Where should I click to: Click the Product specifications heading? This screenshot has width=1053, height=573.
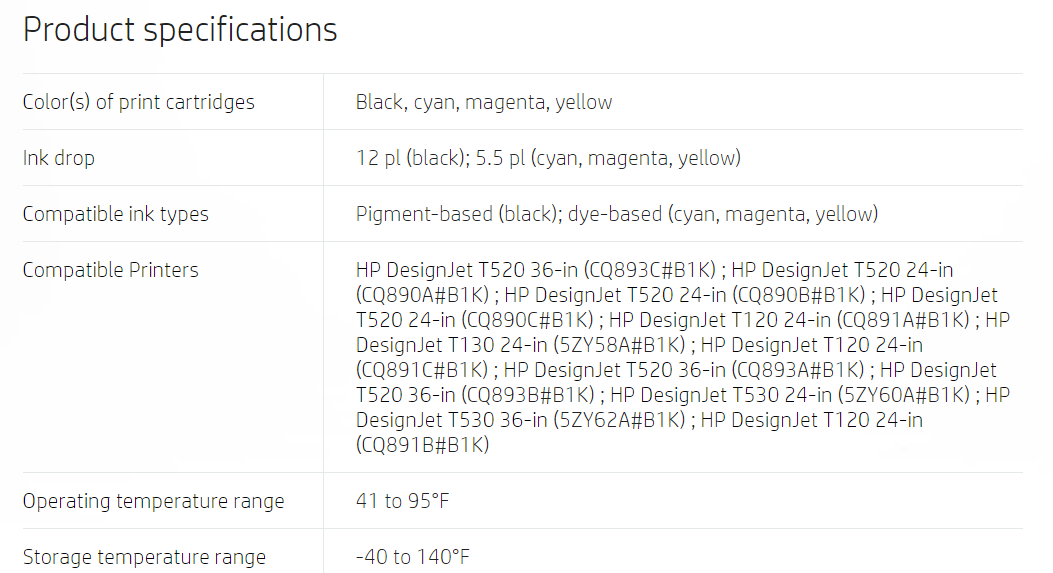coord(180,30)
